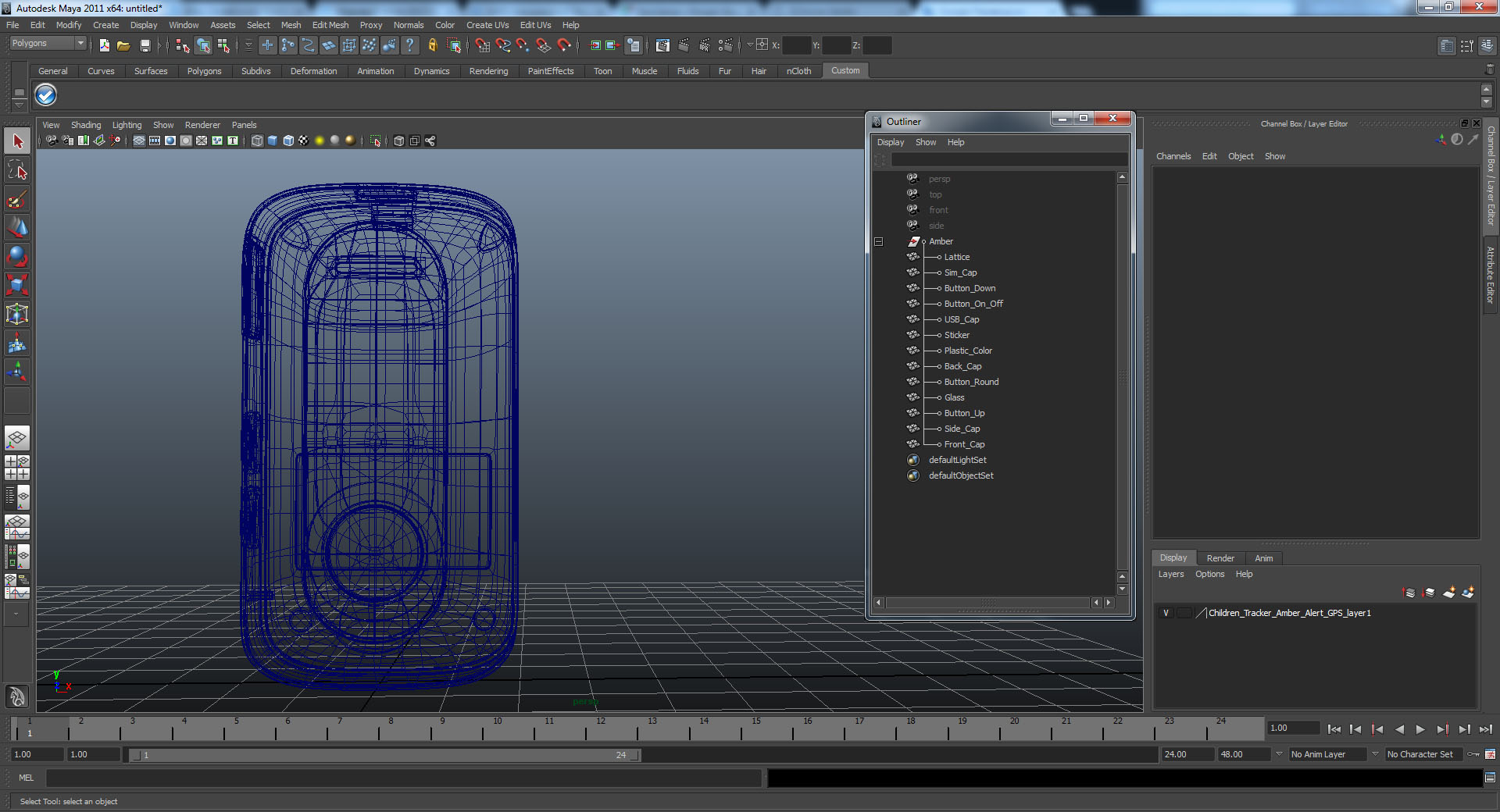This screenshot has width=1500, height=812.
Task: Open input field mode dropdown arrow
Action: coord(750,45)
